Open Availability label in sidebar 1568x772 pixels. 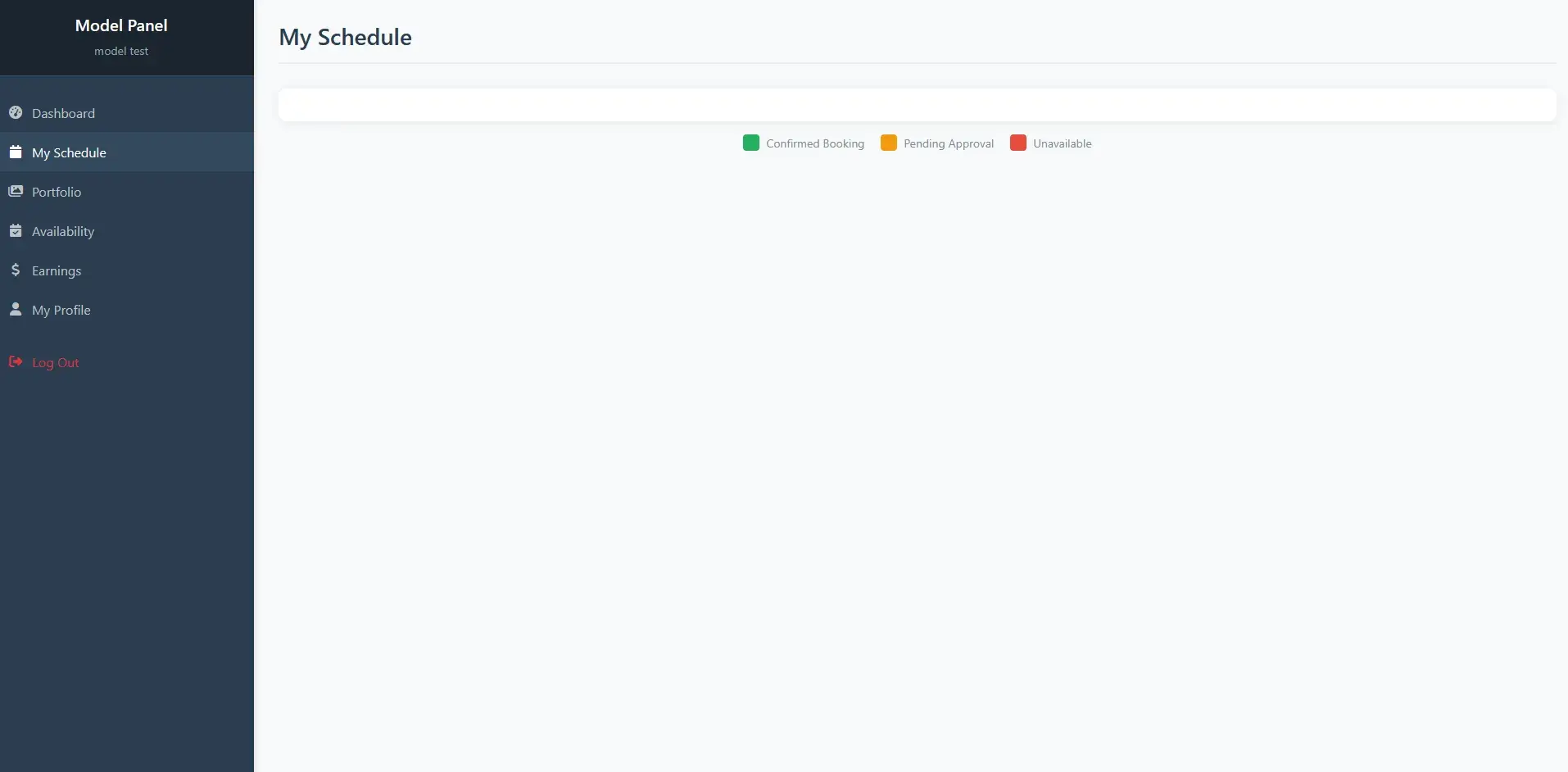[x=63, y=231]
